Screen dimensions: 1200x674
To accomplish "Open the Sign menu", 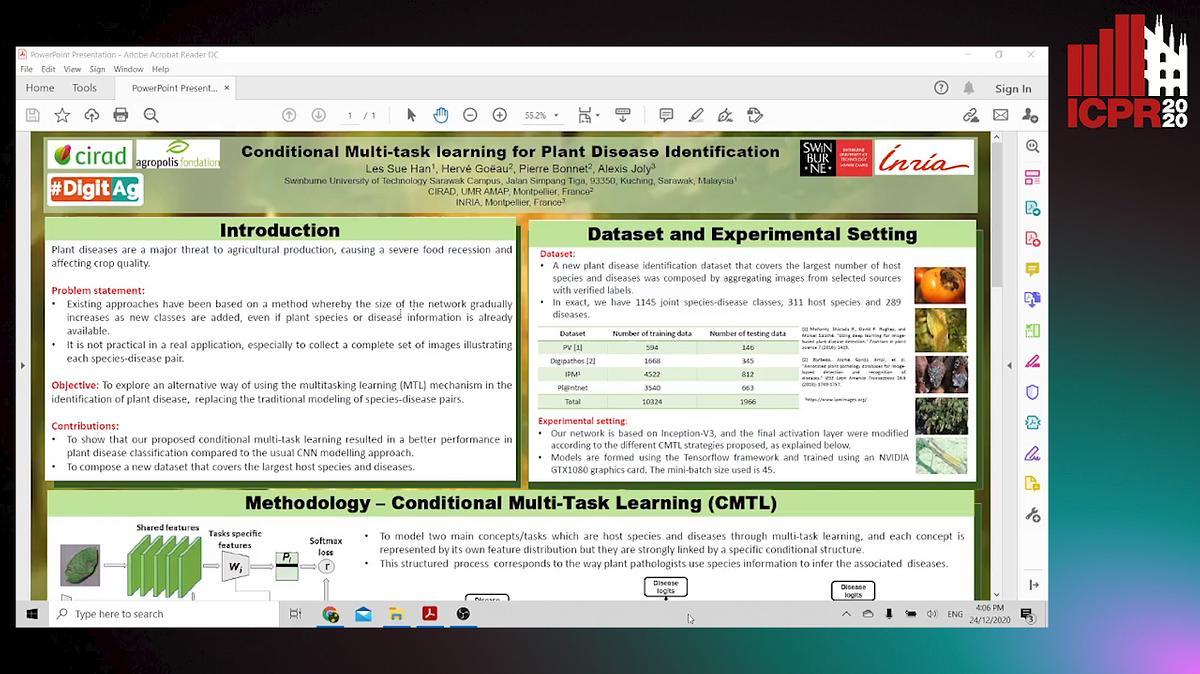I will coord(97,69).
